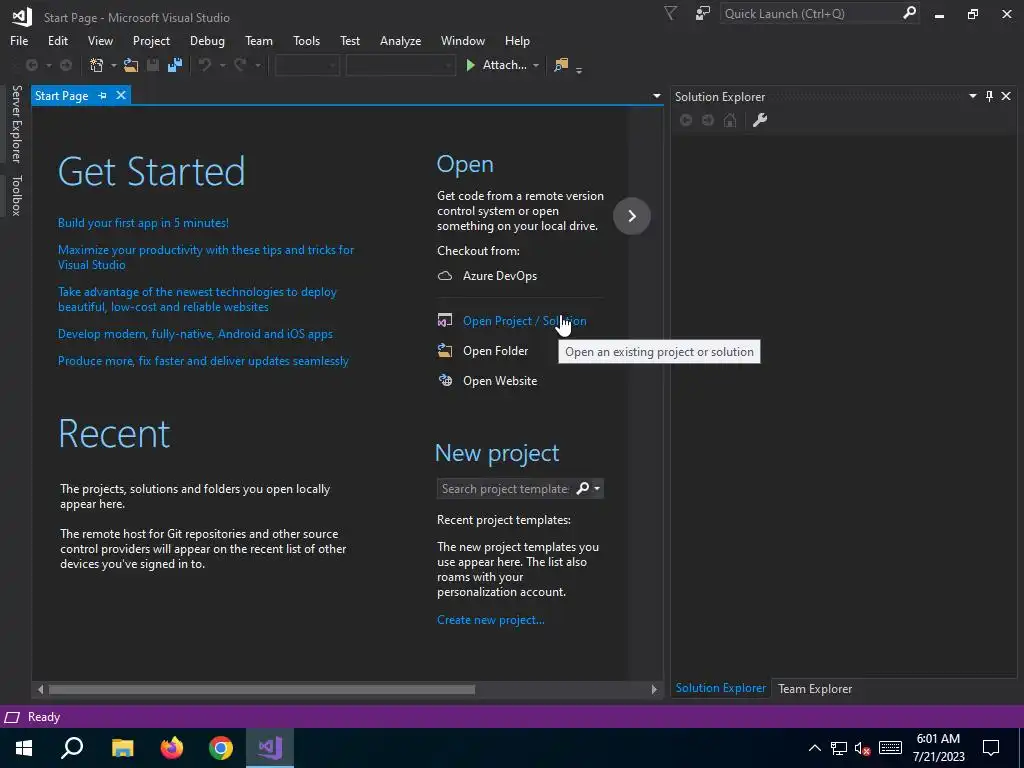Click the Quick Launch search magnifier icon
Image resolution: width=1024 pixels, height=768 pixels.
[909, 13]
